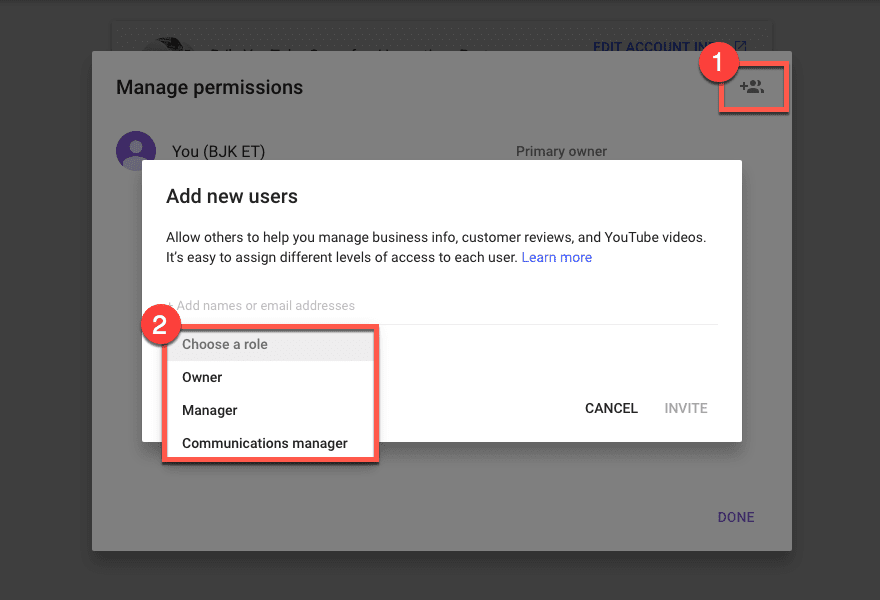Viewport: 880px width, 600px height.
Task: Click the add new users icon
Action: pos(752,88)
